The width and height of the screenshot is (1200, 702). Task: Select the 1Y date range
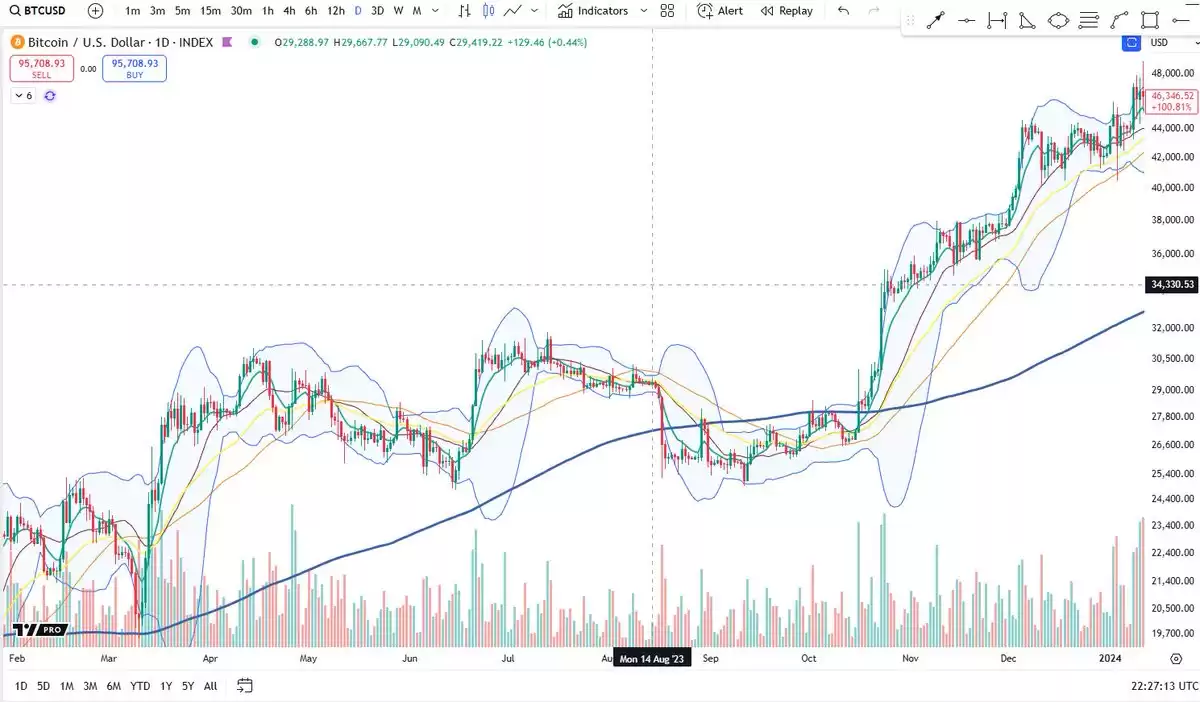pos(166,686)
